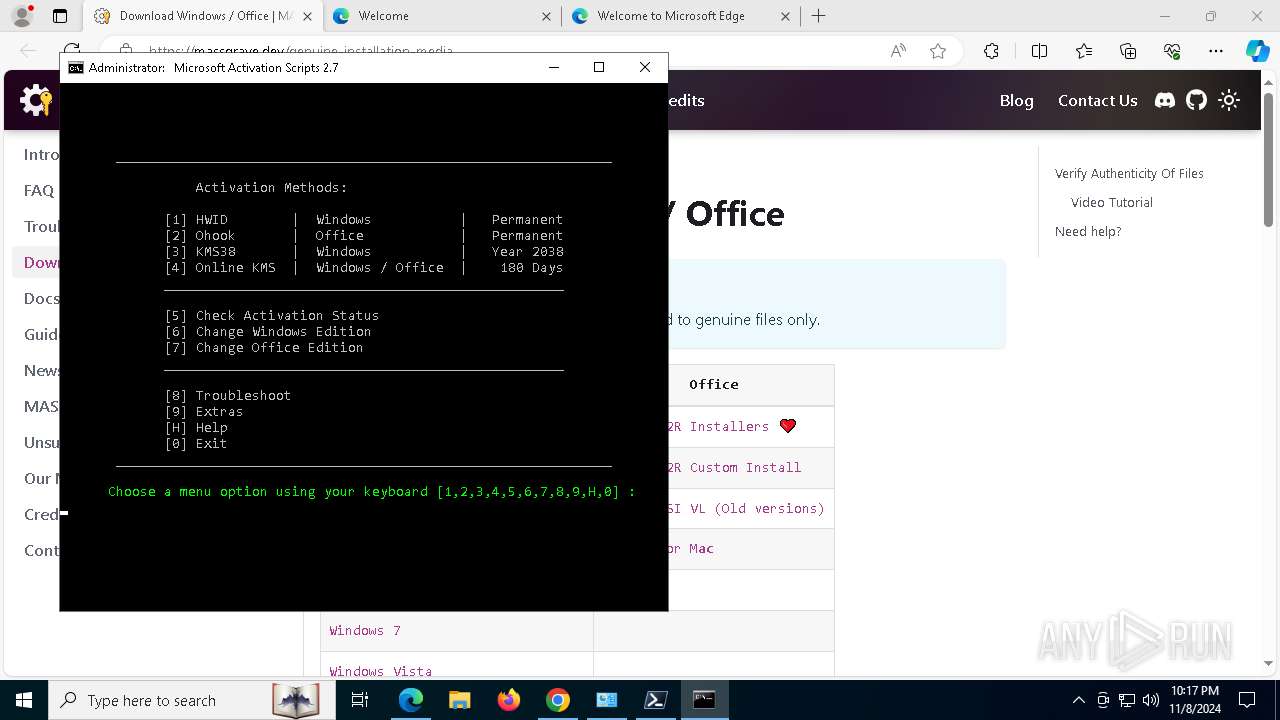1280x720 pixels.
Task: Click the Read aloud icon in address bar
Action: [898, 51]
